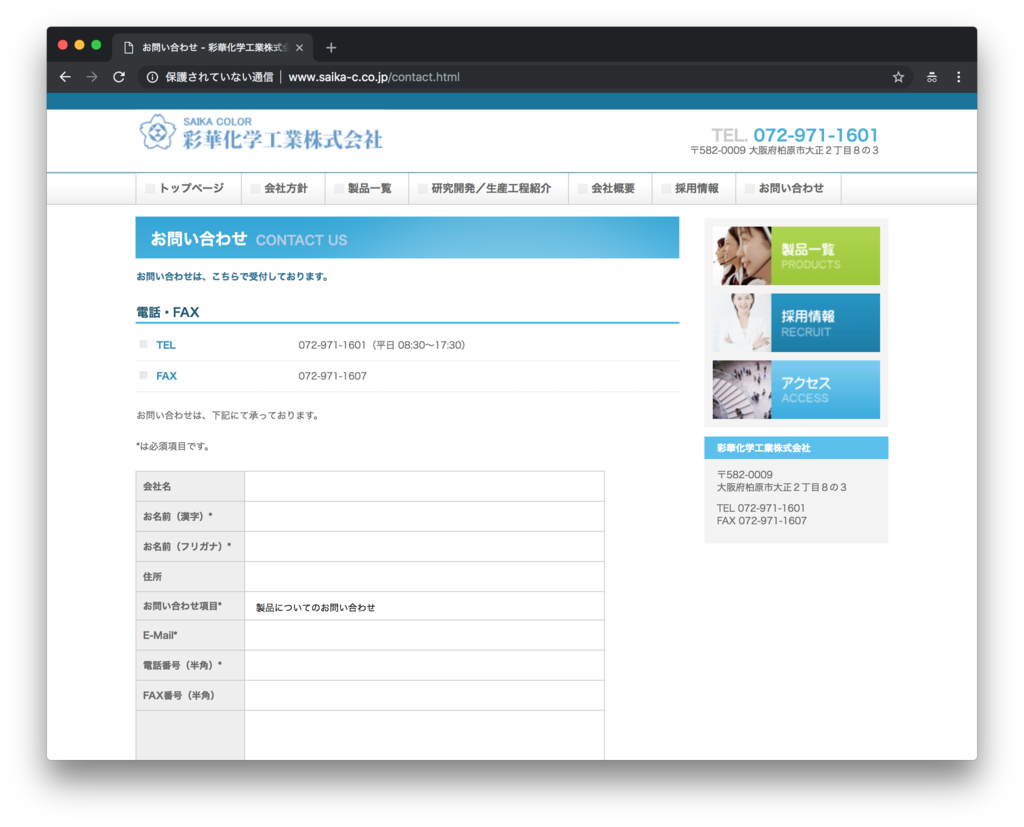The image size is (1024, 827).
Task: Open 会社方針 navigation item
Action: (283, 188)
